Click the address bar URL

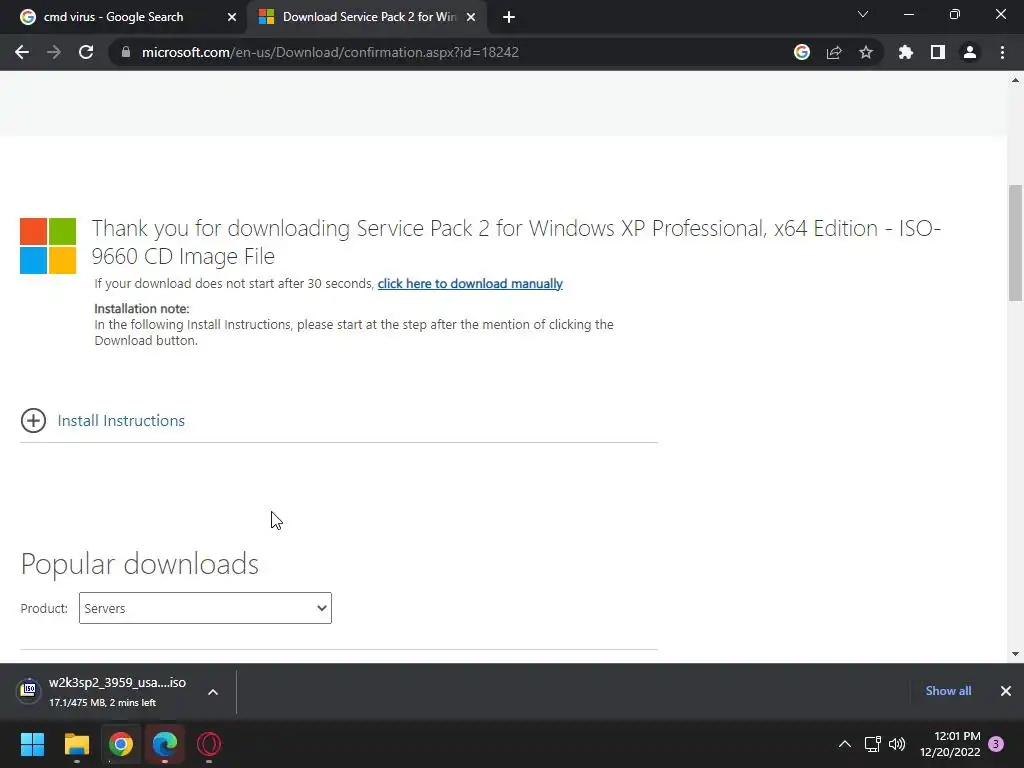click(330, 52)
